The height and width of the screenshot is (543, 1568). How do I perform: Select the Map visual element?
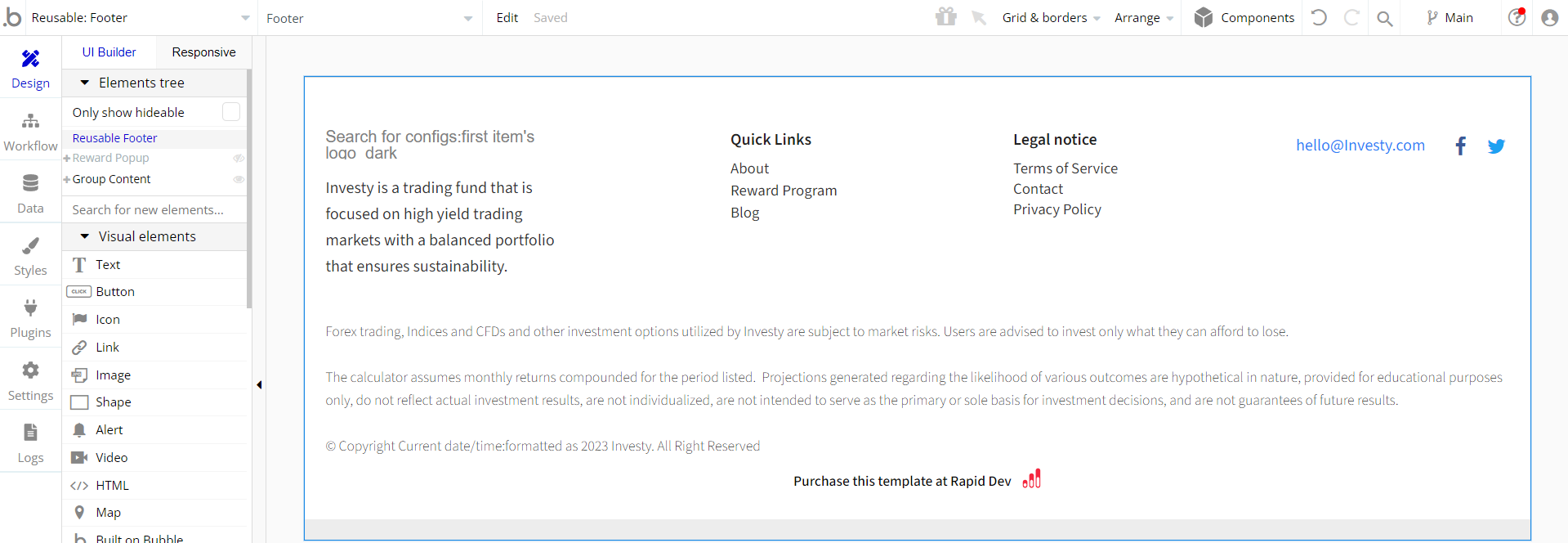click(x=155, y=513)
